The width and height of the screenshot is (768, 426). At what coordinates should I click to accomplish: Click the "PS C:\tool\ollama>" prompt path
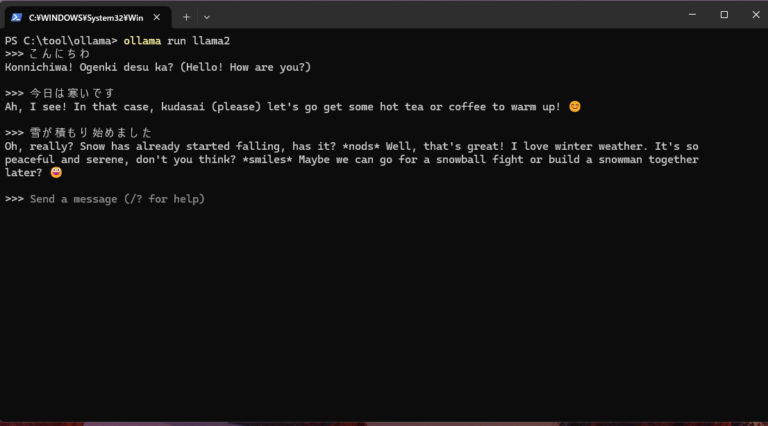tap(62, 40)
